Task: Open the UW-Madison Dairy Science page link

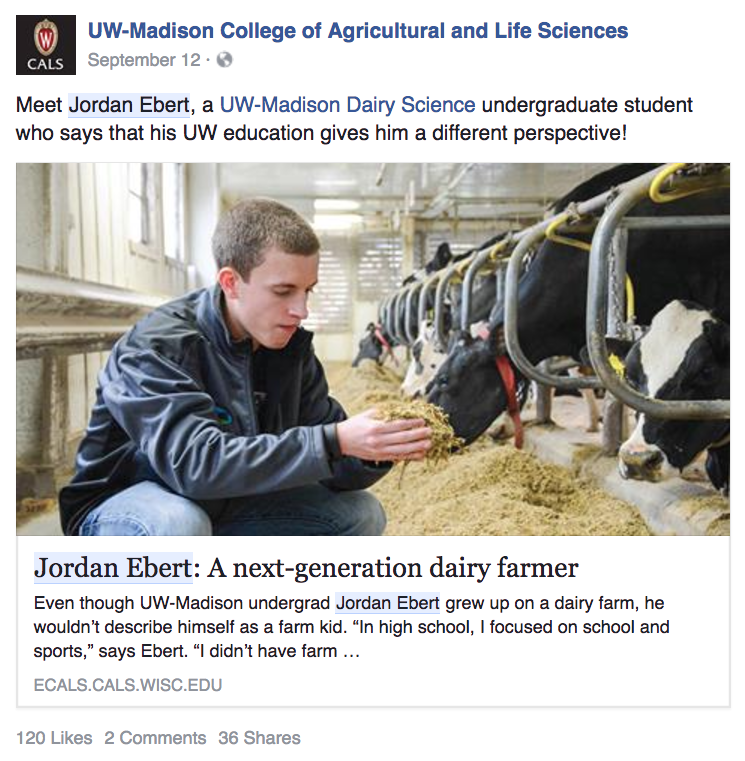Action: [x=347, y=105]
